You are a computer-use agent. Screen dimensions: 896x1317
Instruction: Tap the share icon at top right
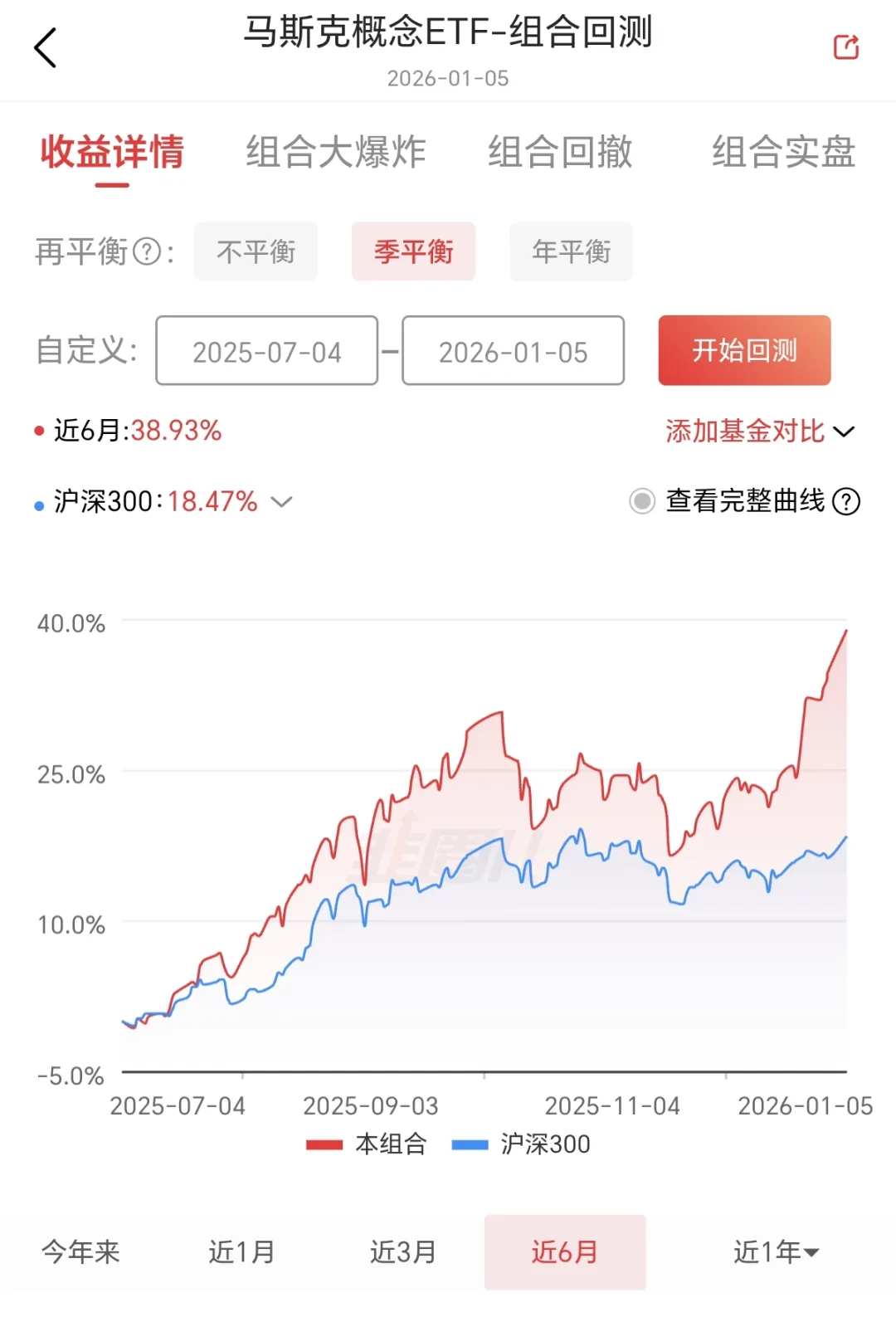click(x=845, y=47)
